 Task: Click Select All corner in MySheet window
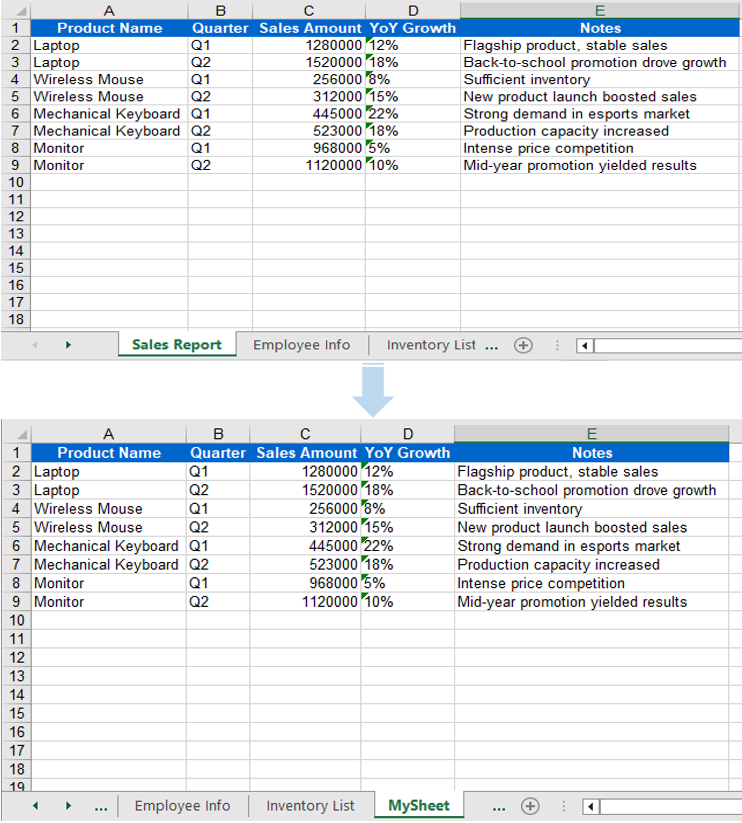click(x=16, y=434)
